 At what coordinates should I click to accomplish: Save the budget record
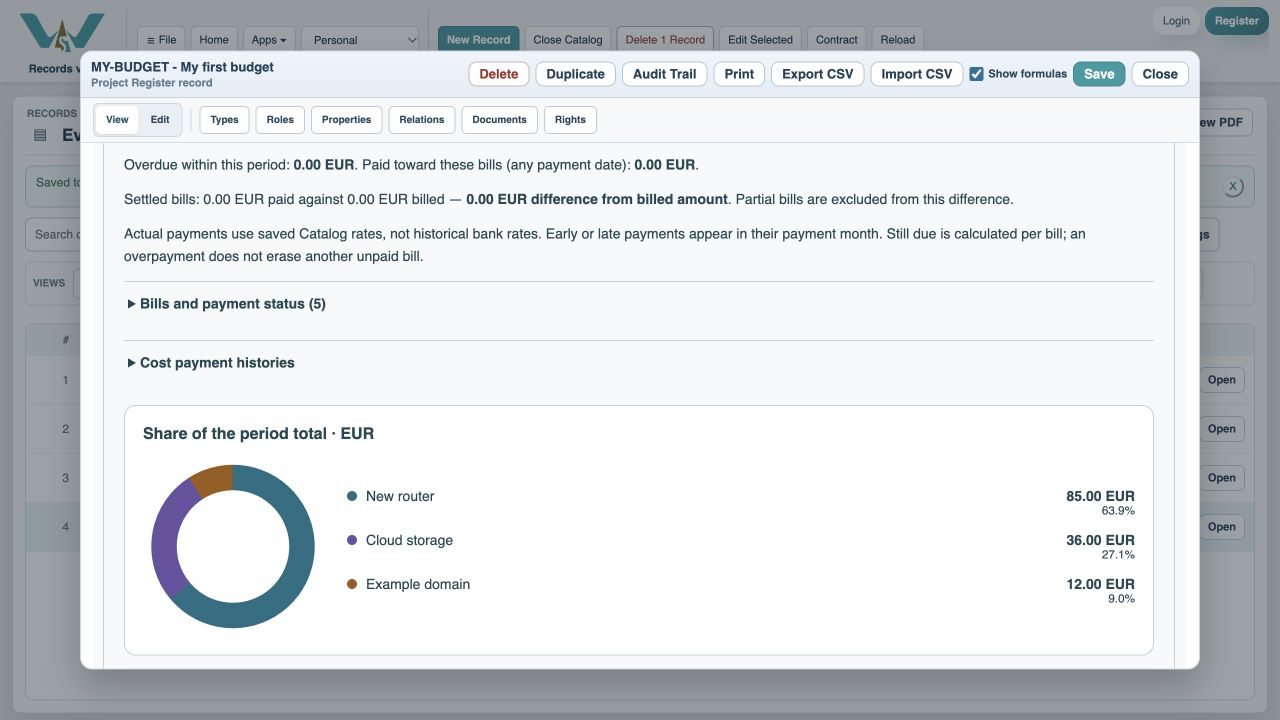pyautogui.click(x=1099, y=74)
